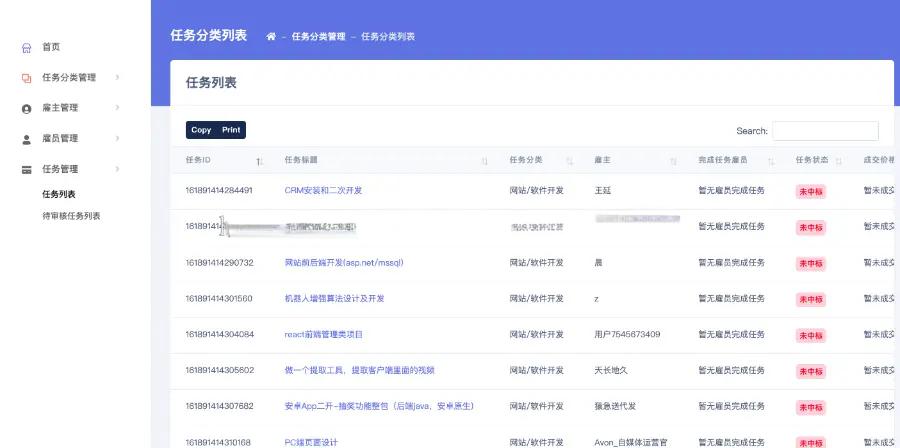
Task: Click employer name 猿急送代发
Action: click(615, 406)
